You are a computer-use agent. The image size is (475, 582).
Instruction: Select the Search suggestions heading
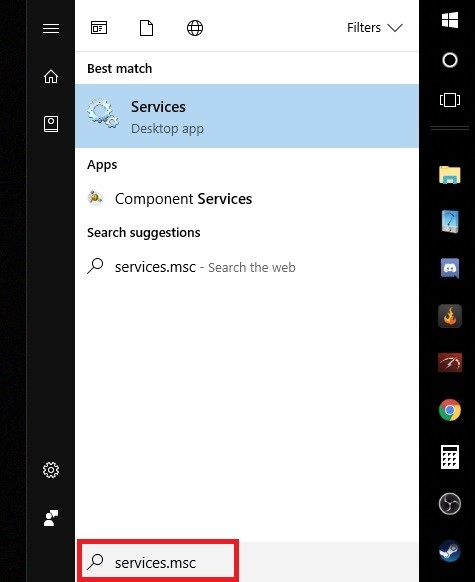coord(144,233)
